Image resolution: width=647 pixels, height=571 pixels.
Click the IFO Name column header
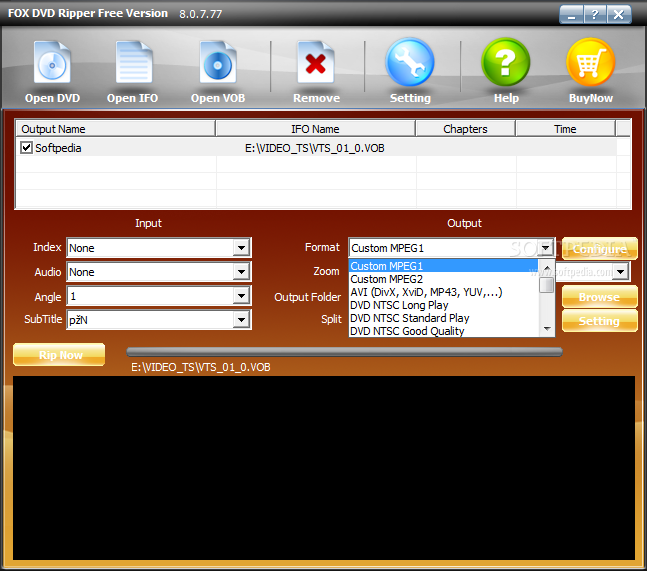pos(315,129)
